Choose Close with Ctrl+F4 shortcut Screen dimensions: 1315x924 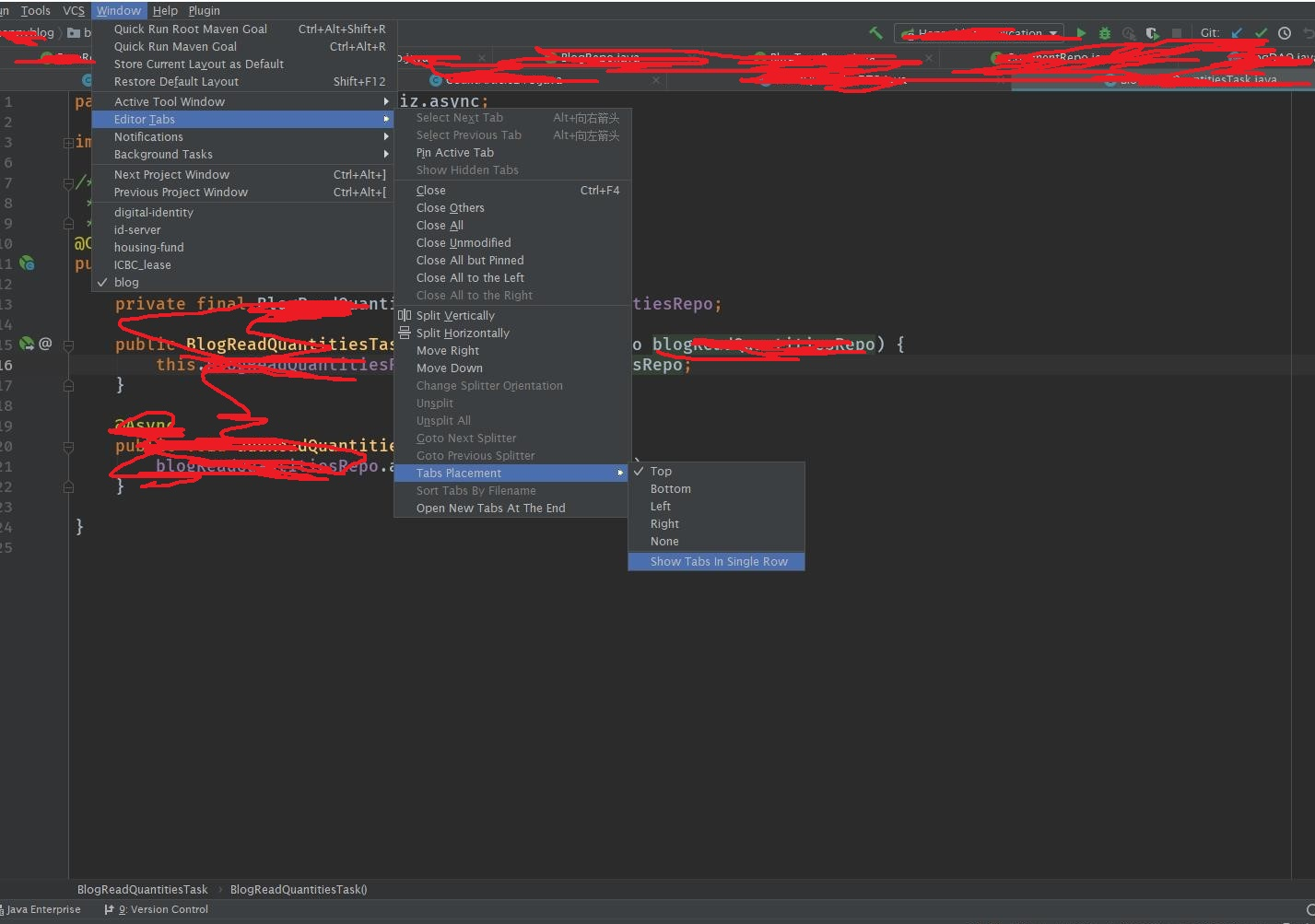[512, 190]
